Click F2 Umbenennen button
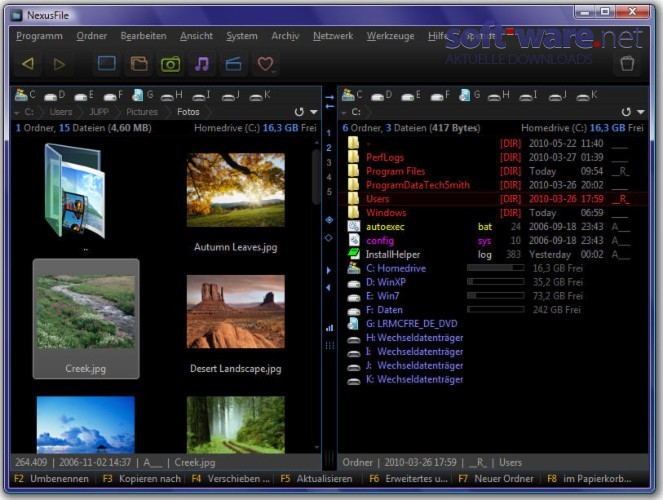This screenshot has height=500, width=663. point(52,479)
